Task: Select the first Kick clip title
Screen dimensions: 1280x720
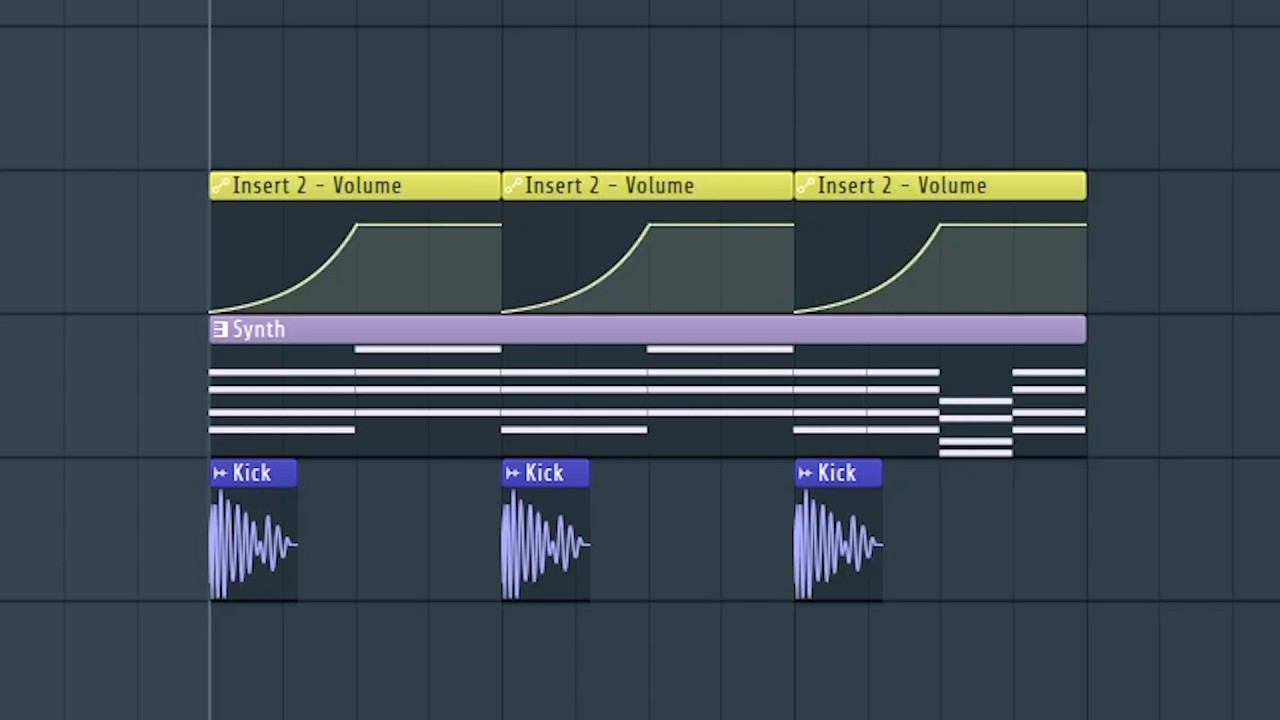Action: [253, 473]
